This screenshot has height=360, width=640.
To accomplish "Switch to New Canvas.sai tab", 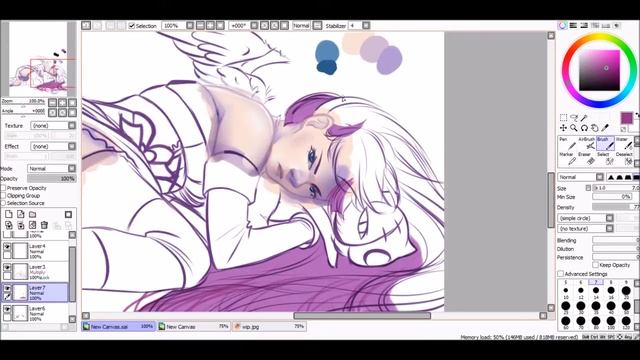I will [118, 327].
